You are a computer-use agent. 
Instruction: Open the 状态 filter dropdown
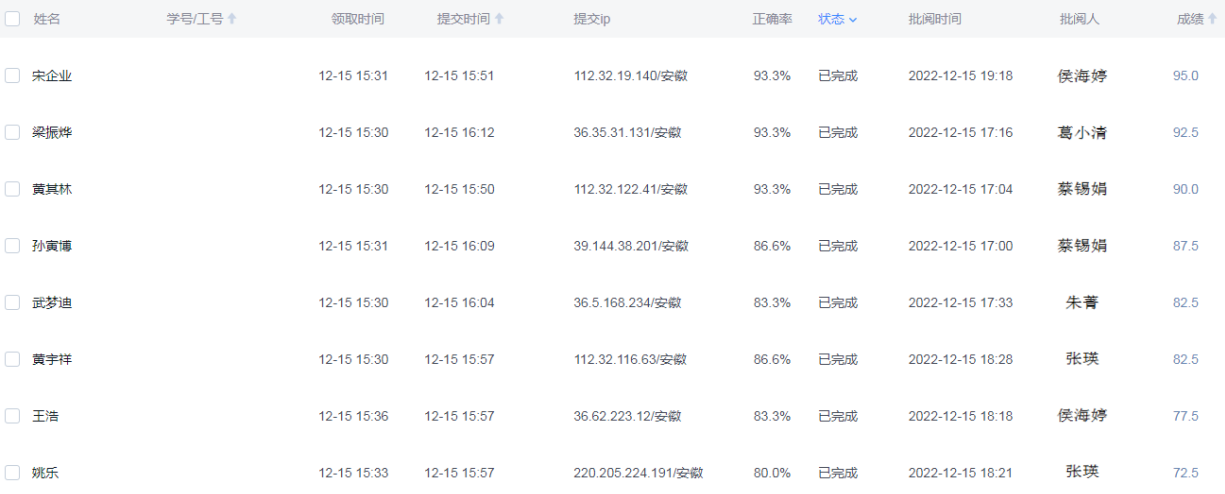[838, 19]
